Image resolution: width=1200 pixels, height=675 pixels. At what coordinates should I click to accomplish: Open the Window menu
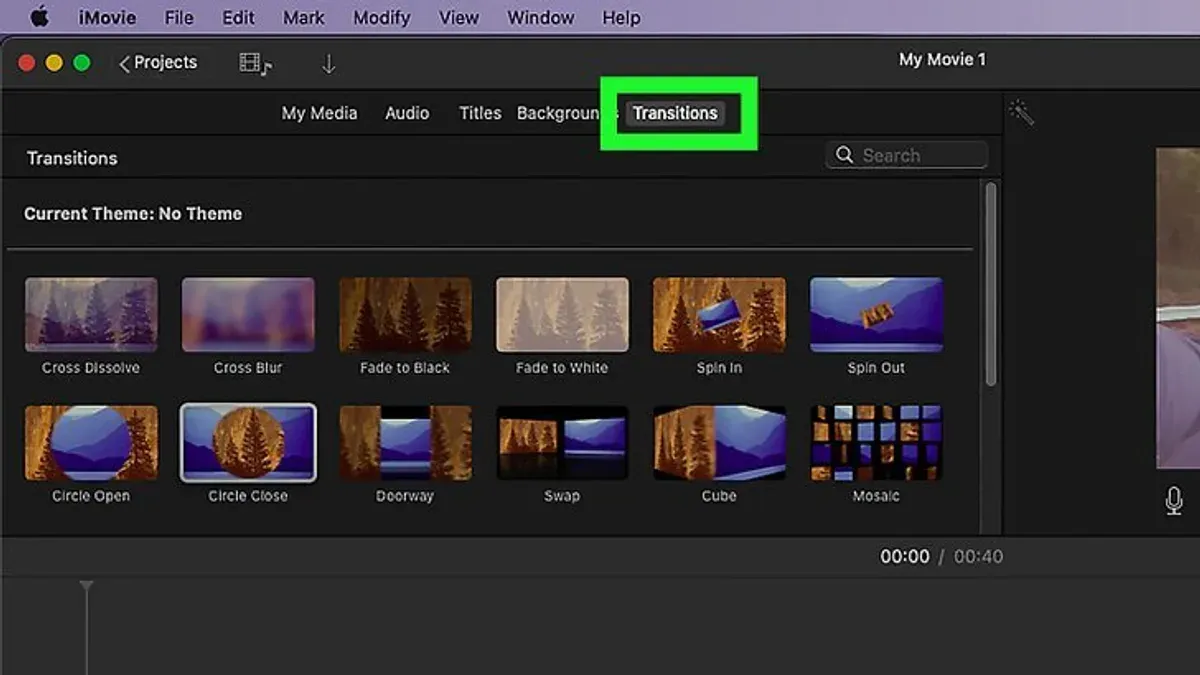540,18
